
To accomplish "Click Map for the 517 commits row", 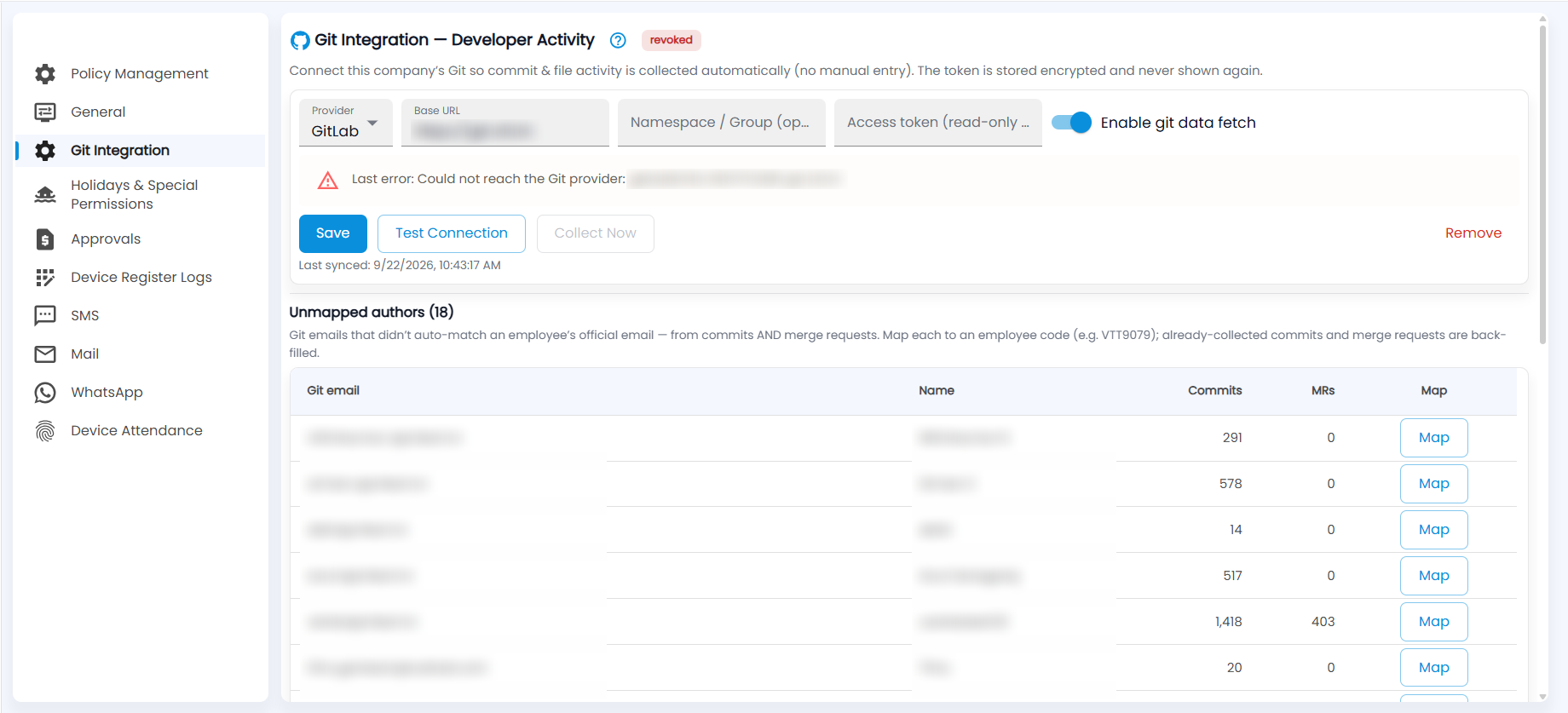I will click(x=1434, y=576).
